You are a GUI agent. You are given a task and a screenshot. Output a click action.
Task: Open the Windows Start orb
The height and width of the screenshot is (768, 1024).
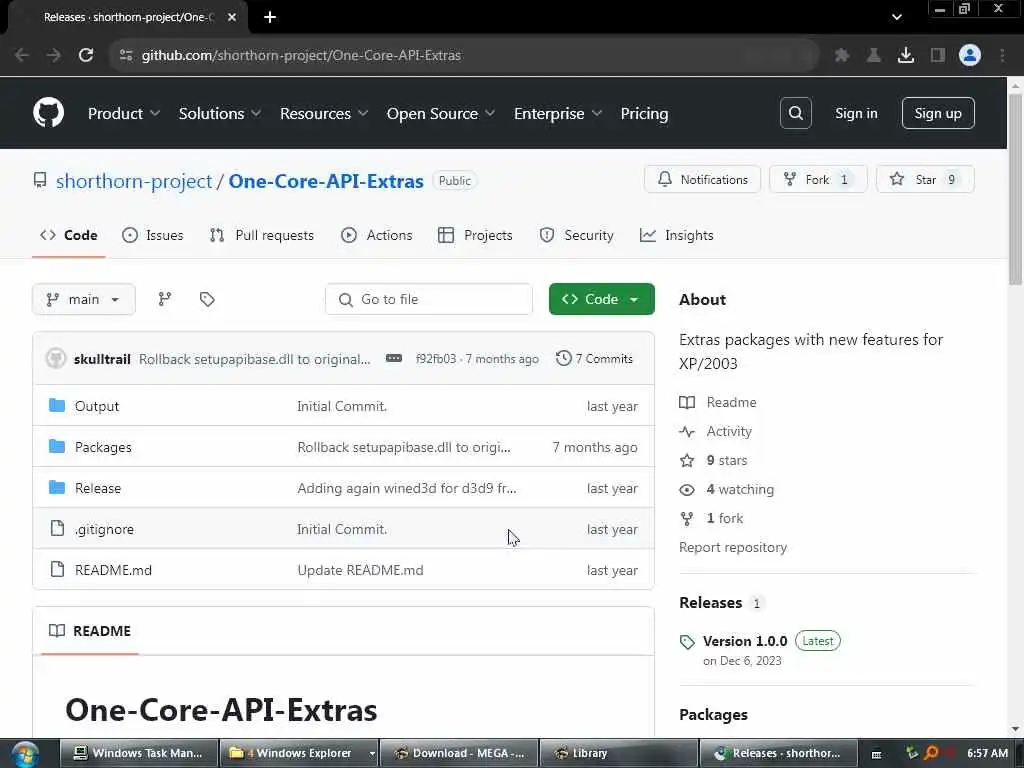(25, 753)
